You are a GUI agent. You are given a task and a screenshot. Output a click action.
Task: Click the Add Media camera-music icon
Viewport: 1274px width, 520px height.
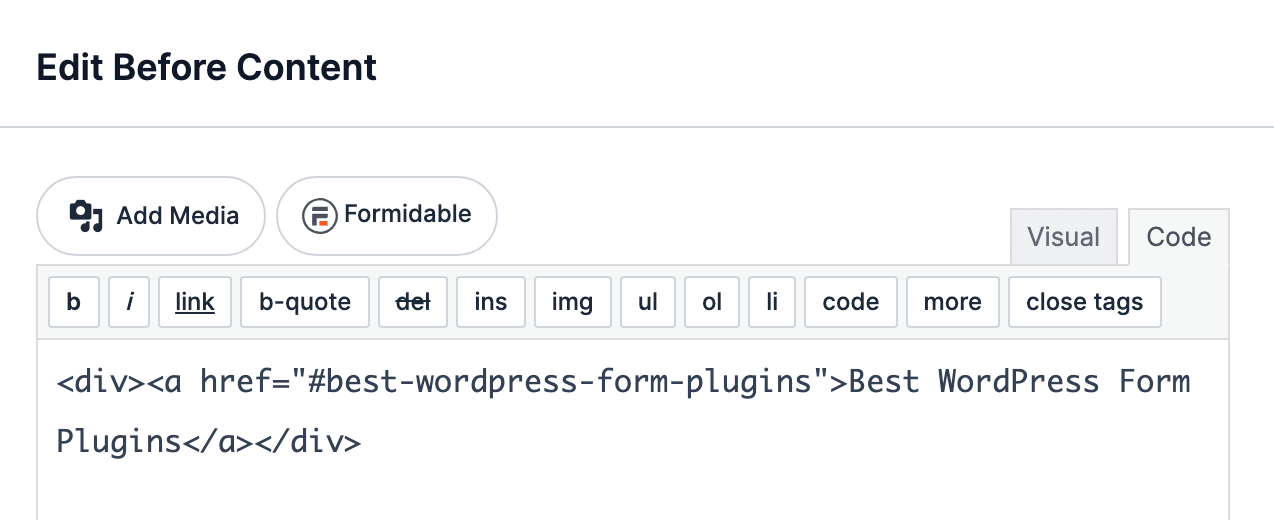tap(86, 216)
